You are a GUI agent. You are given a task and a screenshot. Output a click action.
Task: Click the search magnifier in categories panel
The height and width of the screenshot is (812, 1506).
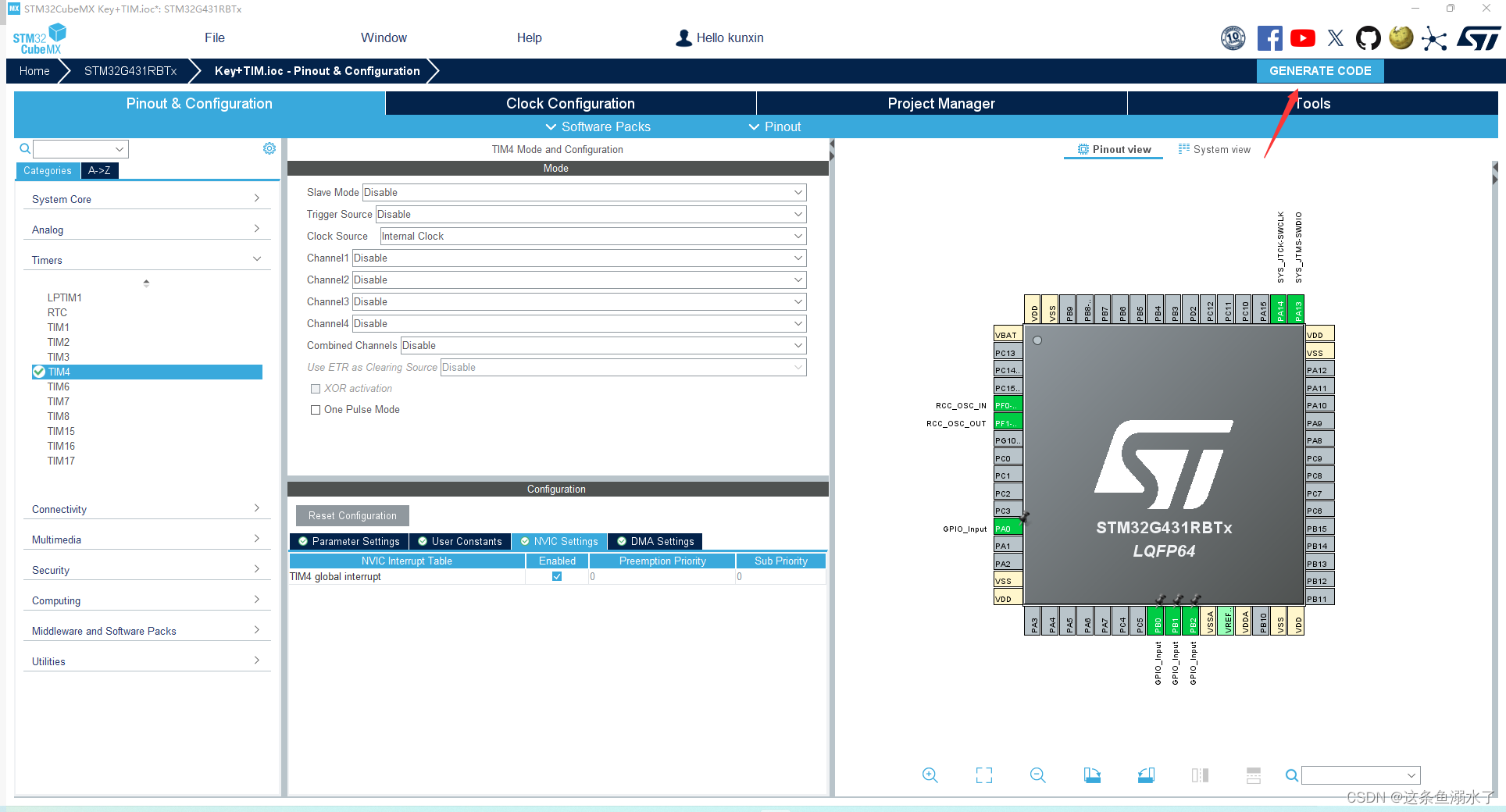(x=25, y=148)
